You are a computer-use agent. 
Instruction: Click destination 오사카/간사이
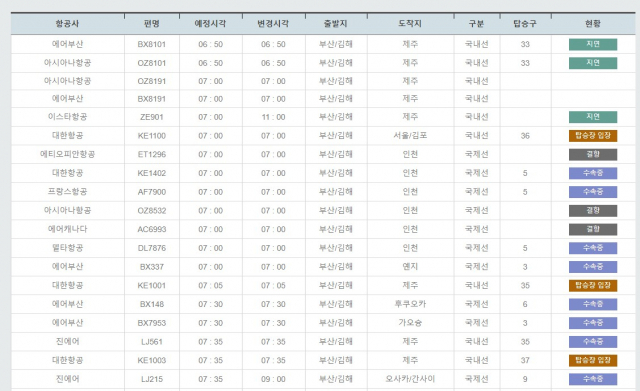point(410,379)
